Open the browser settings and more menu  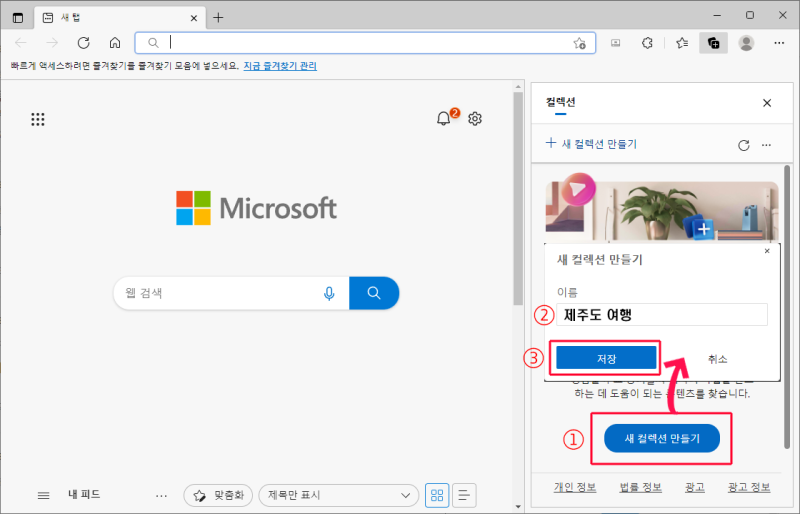pos(779,43)
